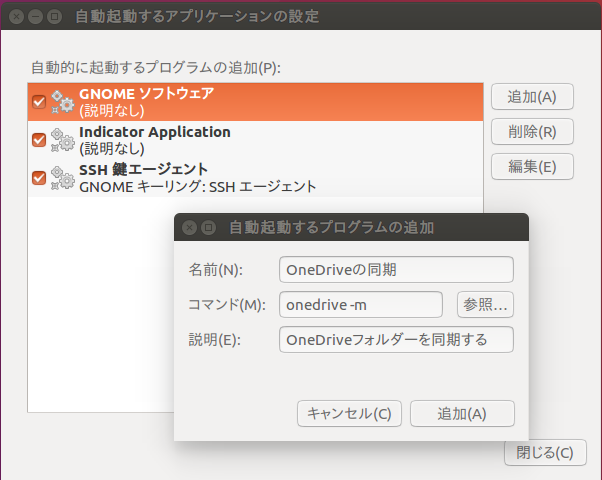Screen dimensions: 602x480
Task: Open the 編集(E) edit button
Action: pyautogui.click(x=532, y=167)
